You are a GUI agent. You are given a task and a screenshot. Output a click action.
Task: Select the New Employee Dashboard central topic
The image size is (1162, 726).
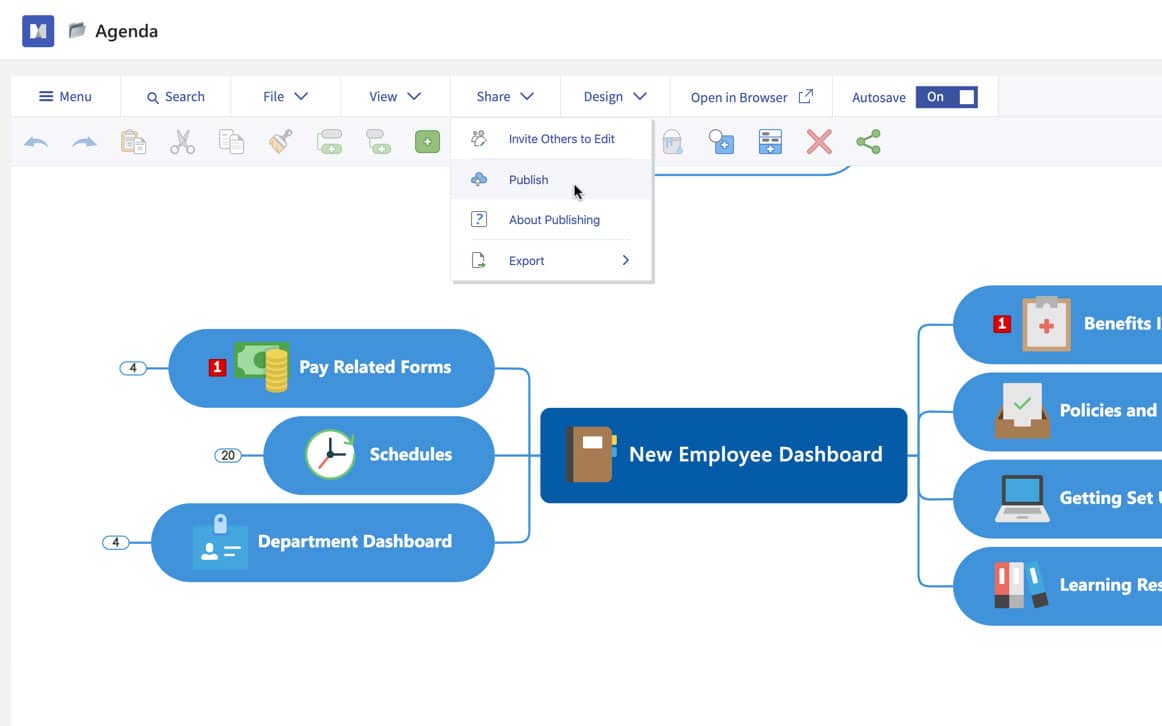(x=723, y=455)
